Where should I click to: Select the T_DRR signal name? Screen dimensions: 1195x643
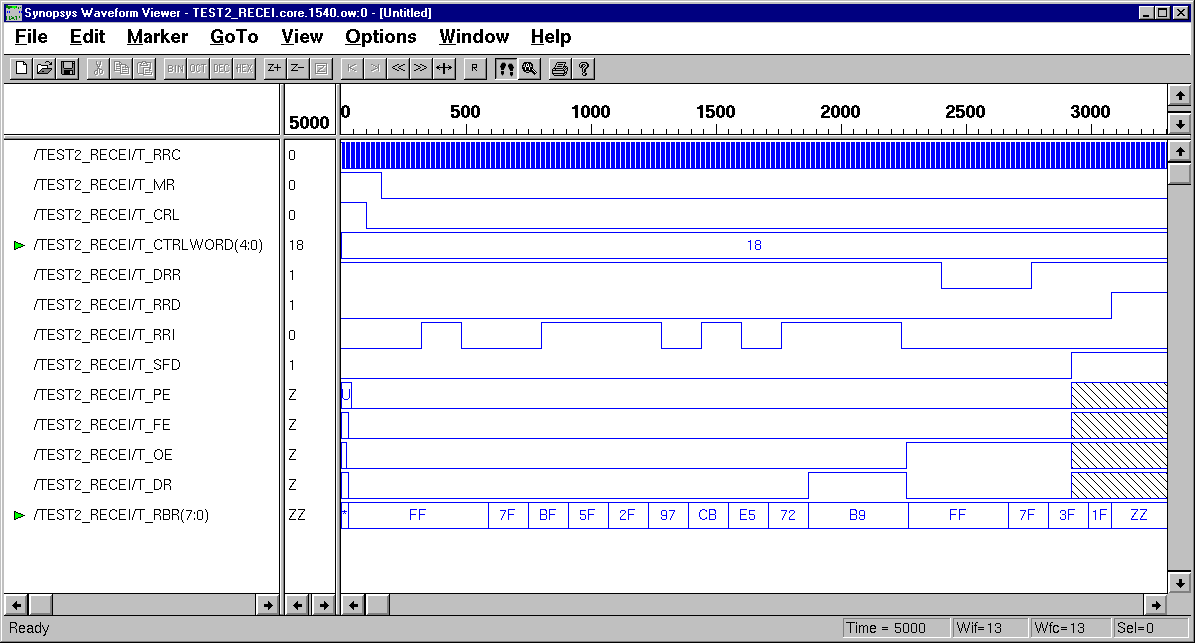106,275
